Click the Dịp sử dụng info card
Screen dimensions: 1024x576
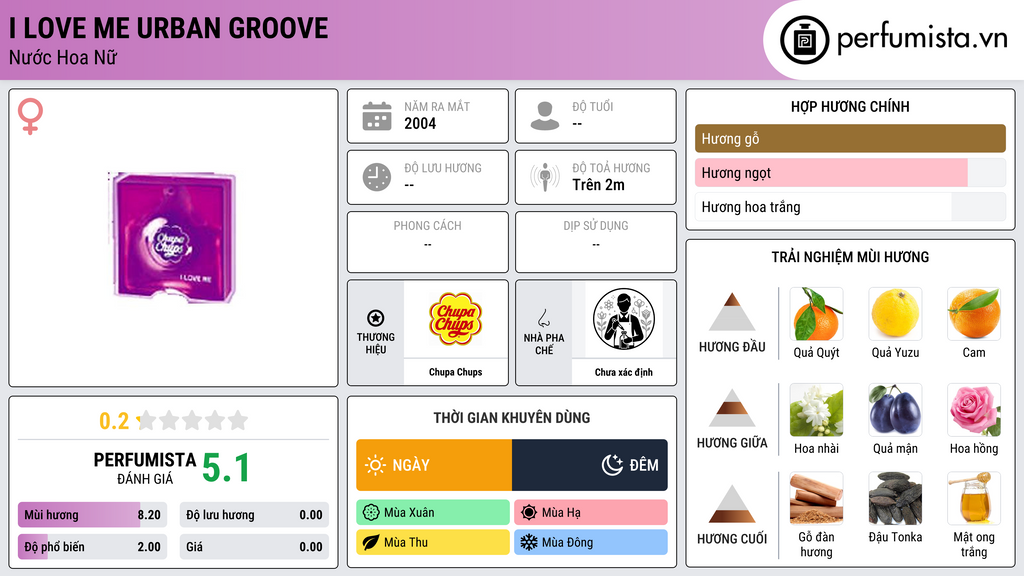coord(596,242)
